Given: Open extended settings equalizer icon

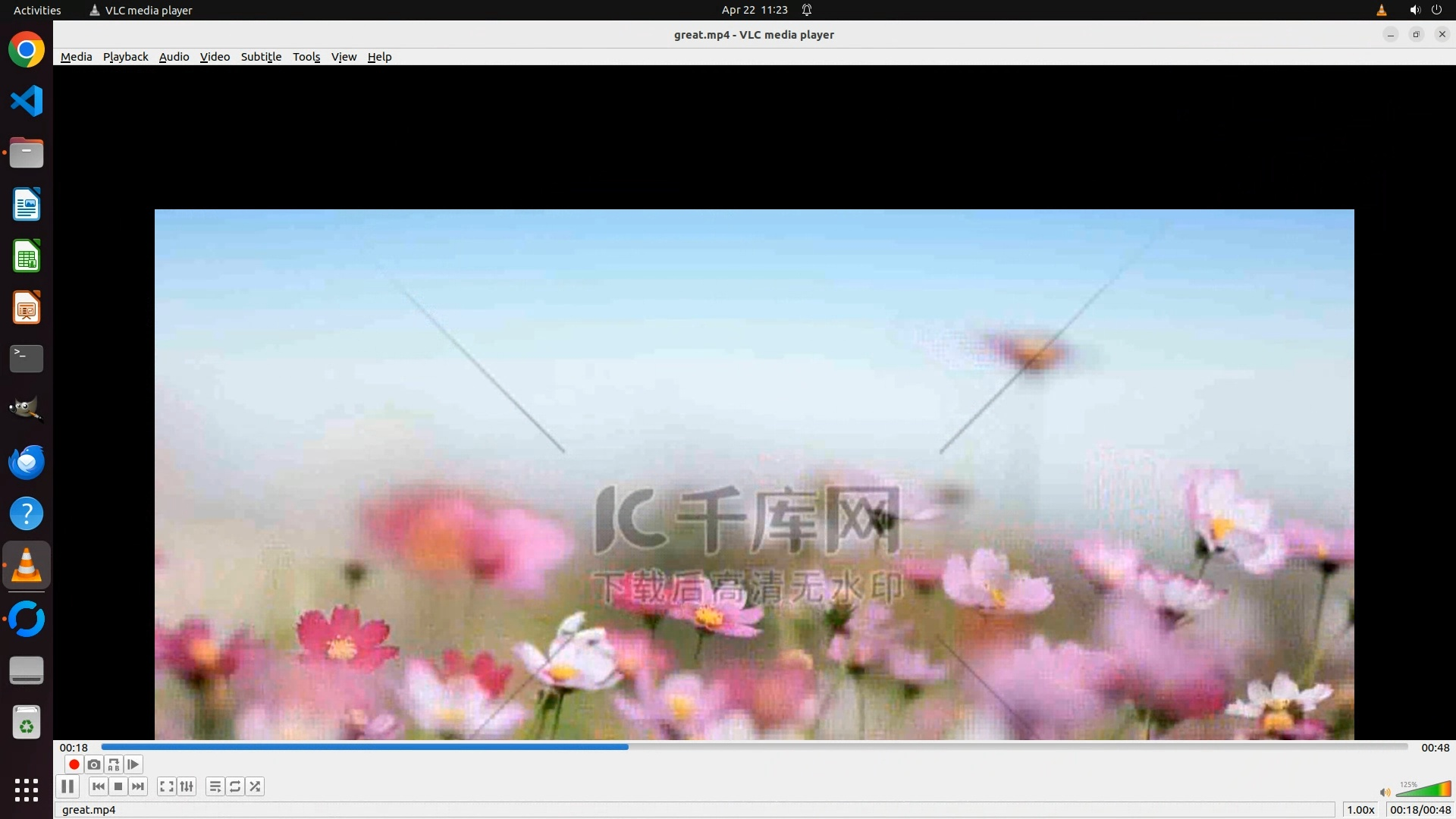Looking at the screenshot, I should (x=187, y=786).
